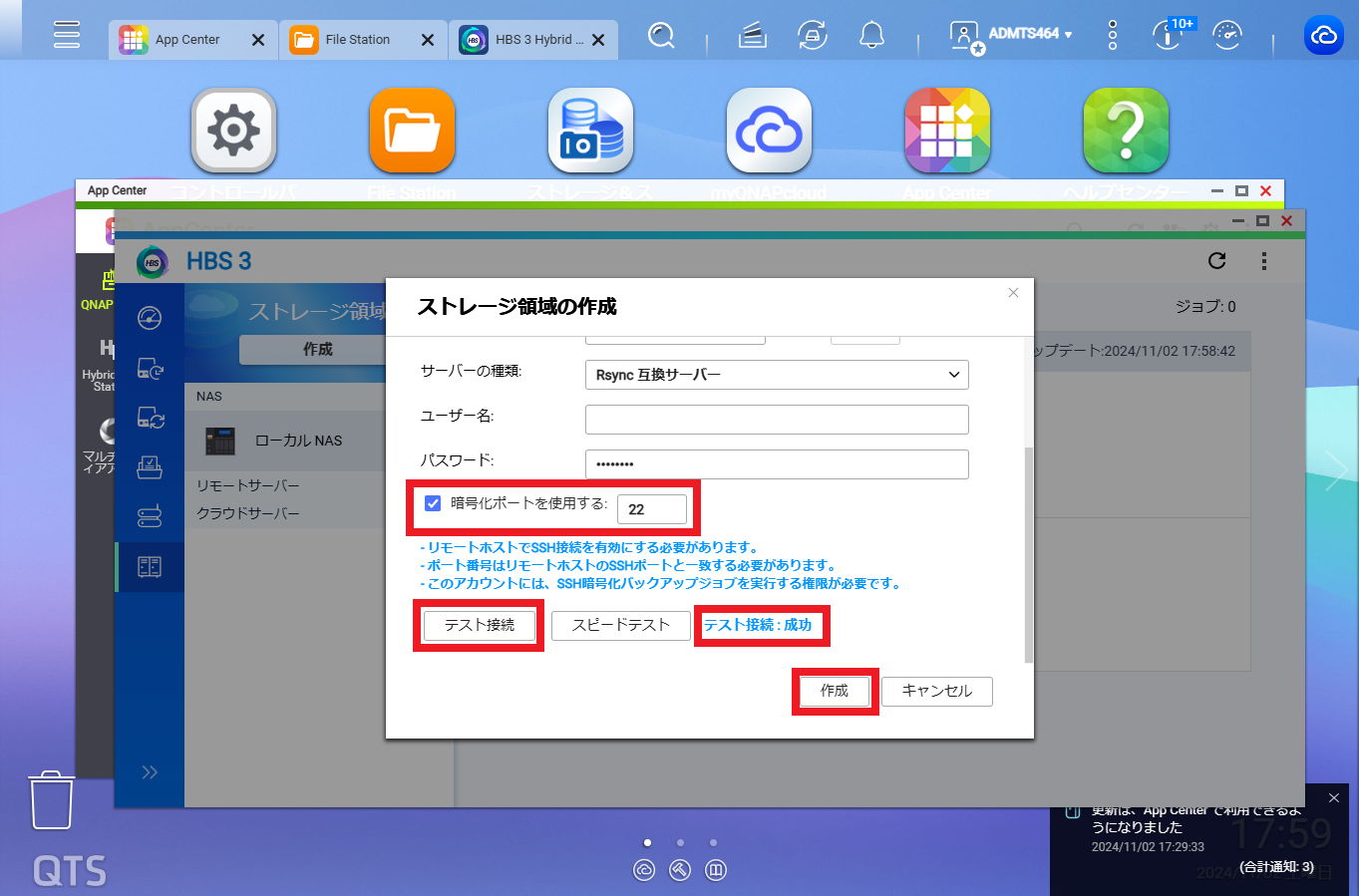Click the パスワード input field
Image resolution: width=1359 pixels, height=896 pixels.
coord(777,464)
